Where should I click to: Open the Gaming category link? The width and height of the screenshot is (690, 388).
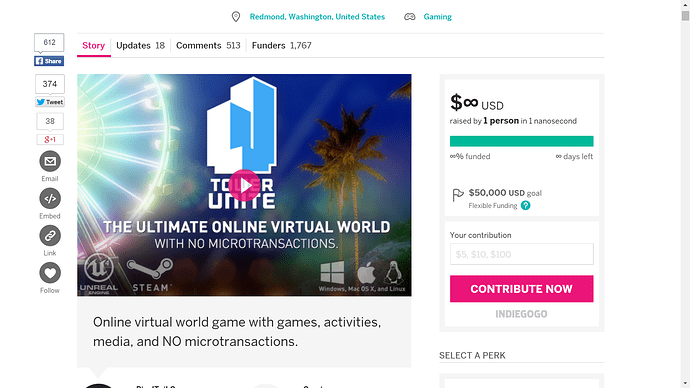pyautogui.click(x=437, y=17)
